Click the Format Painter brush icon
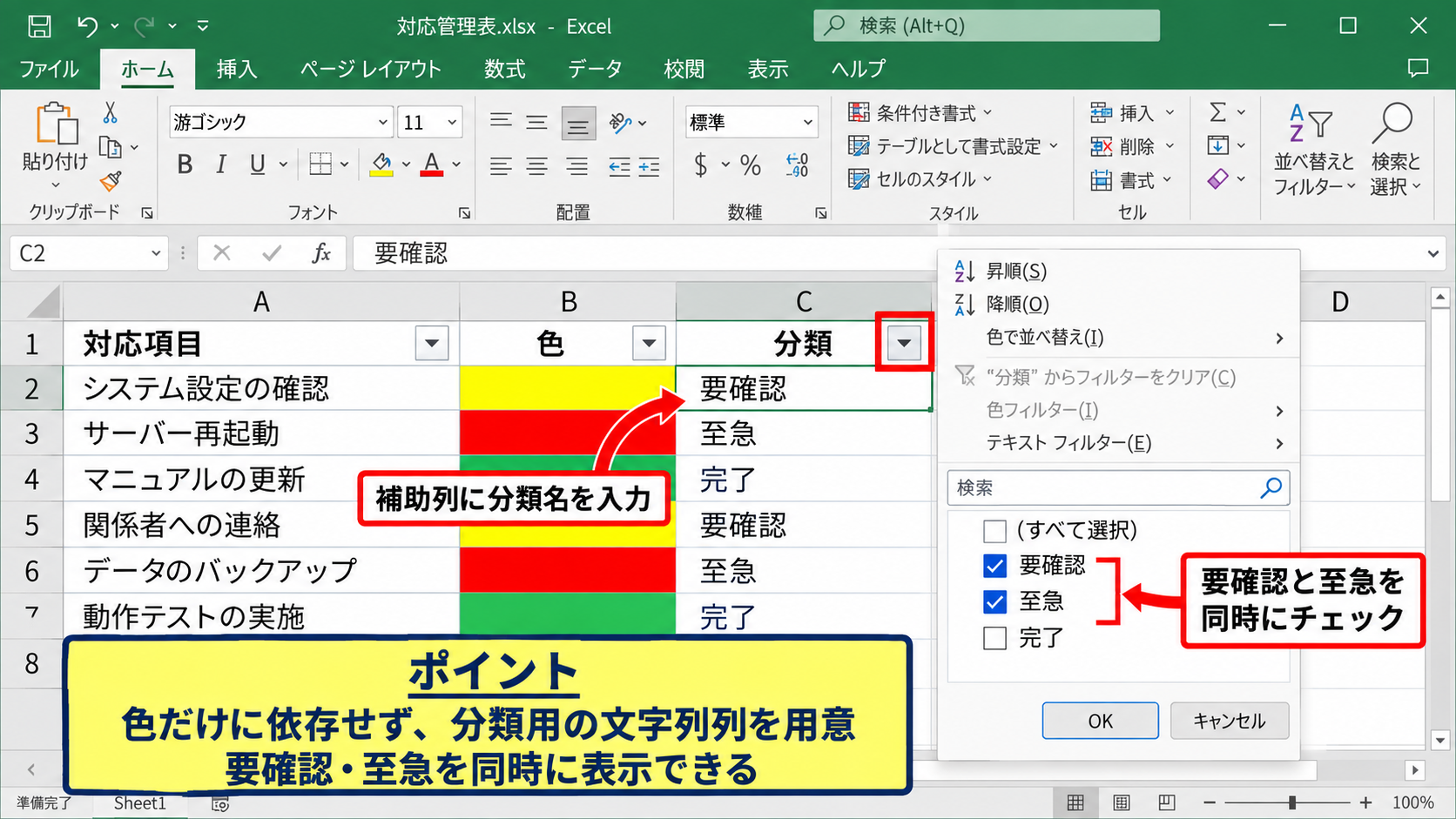Image resolution: width=1456 pixels, height=819 pixels. tap(111, 181)
